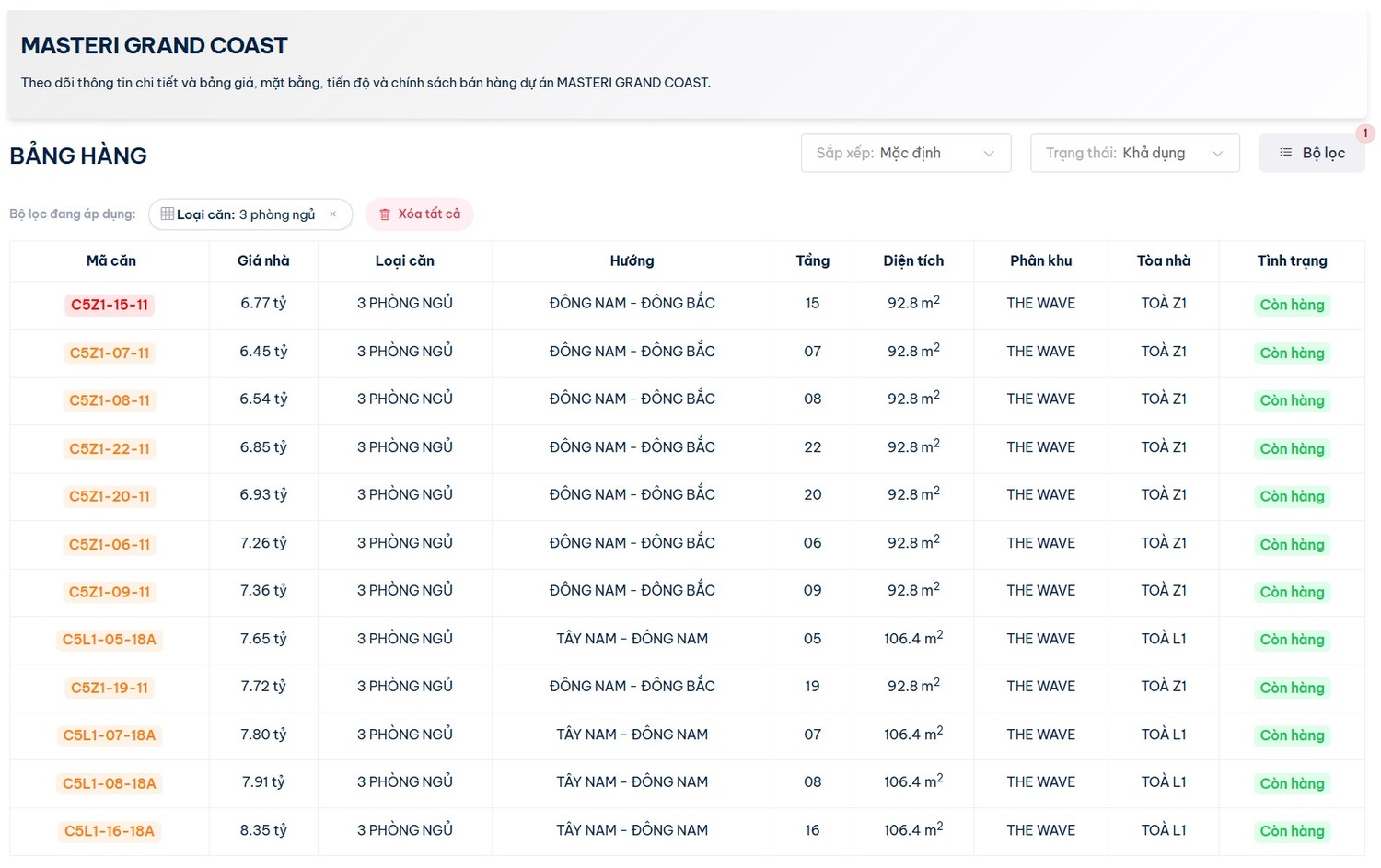
Task: Remove the 3 phòng ngủ filter chip
Action: [x=333, y=214]
